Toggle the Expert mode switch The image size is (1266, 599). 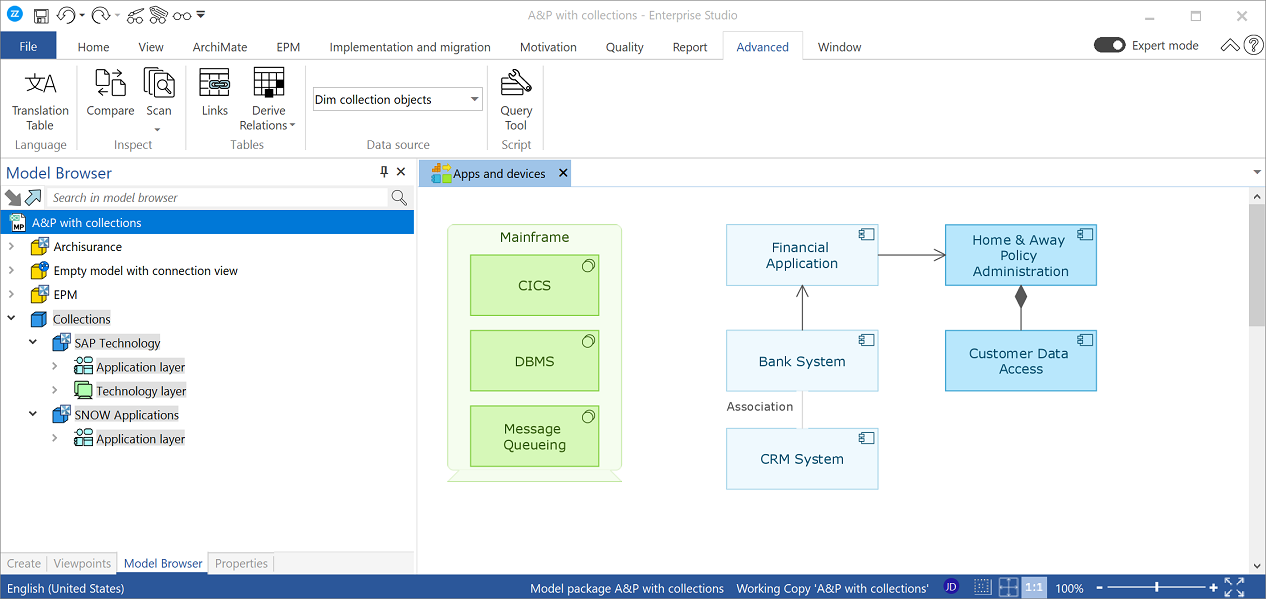pyautogui.click(x=1110, y=46)
